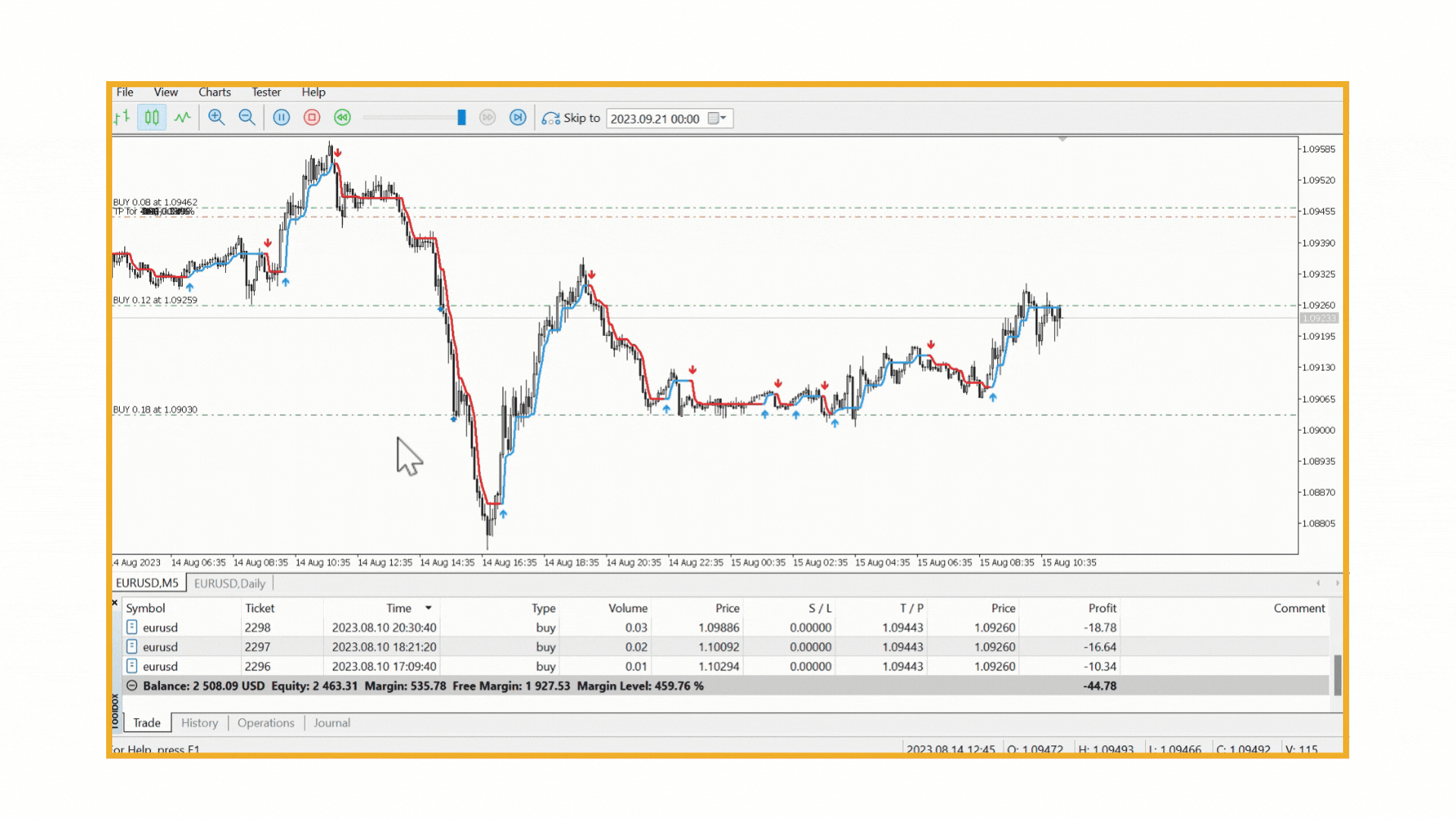The height and width of the screenshot is (819, 1456).
Task: Stop the tester with red stop icon
Action: [312, 118]
